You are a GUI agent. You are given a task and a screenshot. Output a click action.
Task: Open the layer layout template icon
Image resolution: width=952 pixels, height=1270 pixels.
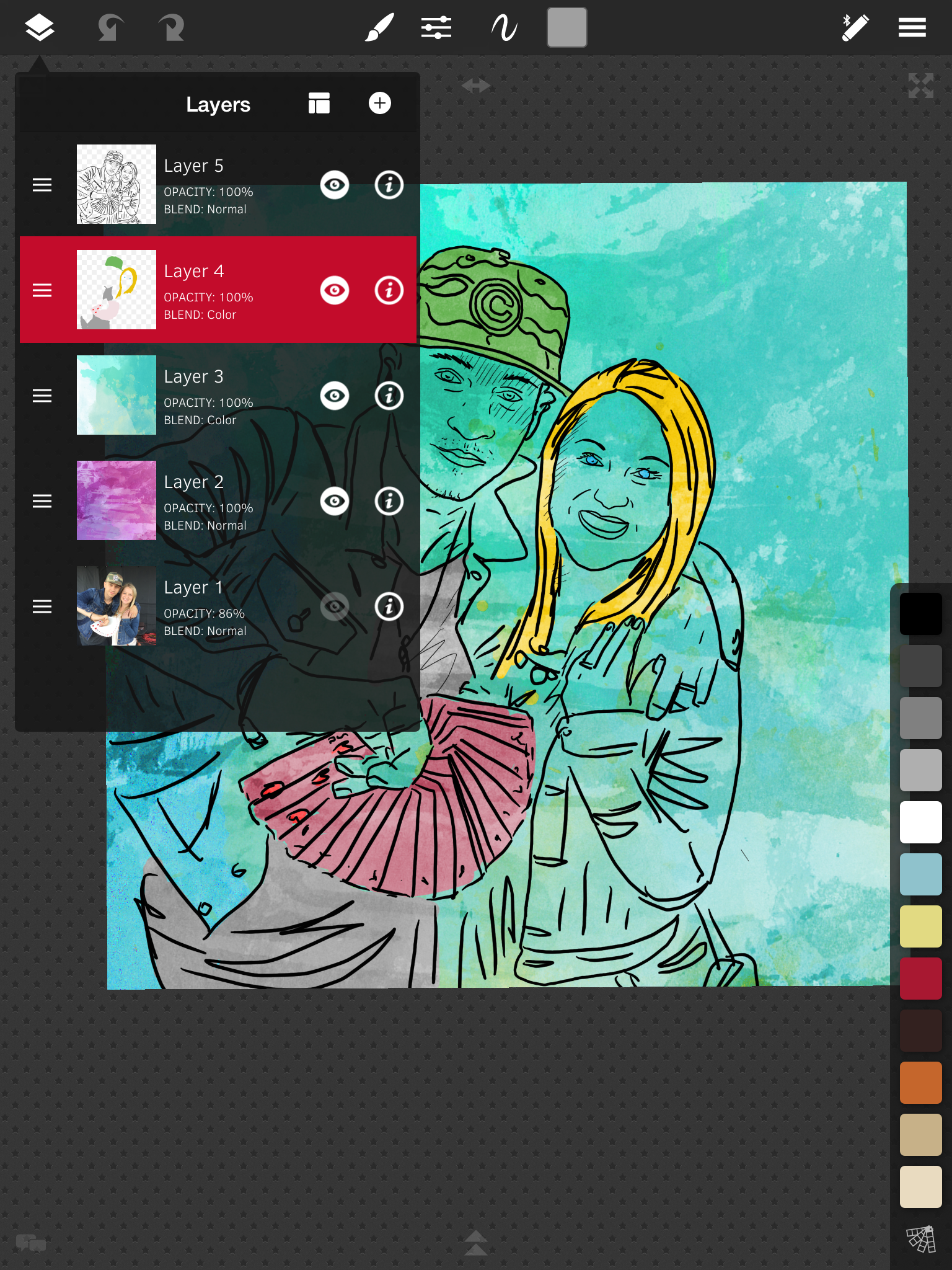pos(319,104)
